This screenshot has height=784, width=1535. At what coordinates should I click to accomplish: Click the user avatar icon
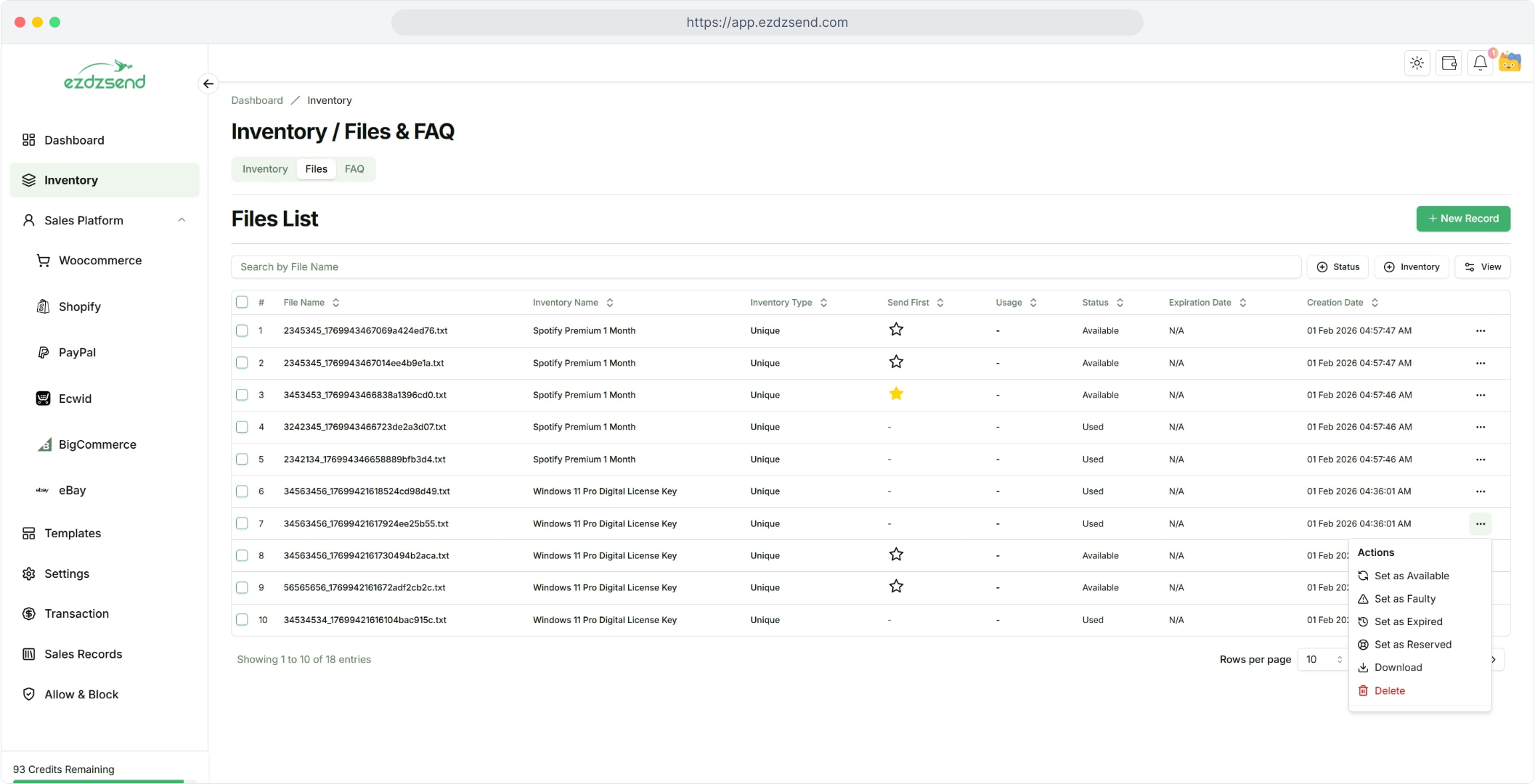click(1510, 63)
